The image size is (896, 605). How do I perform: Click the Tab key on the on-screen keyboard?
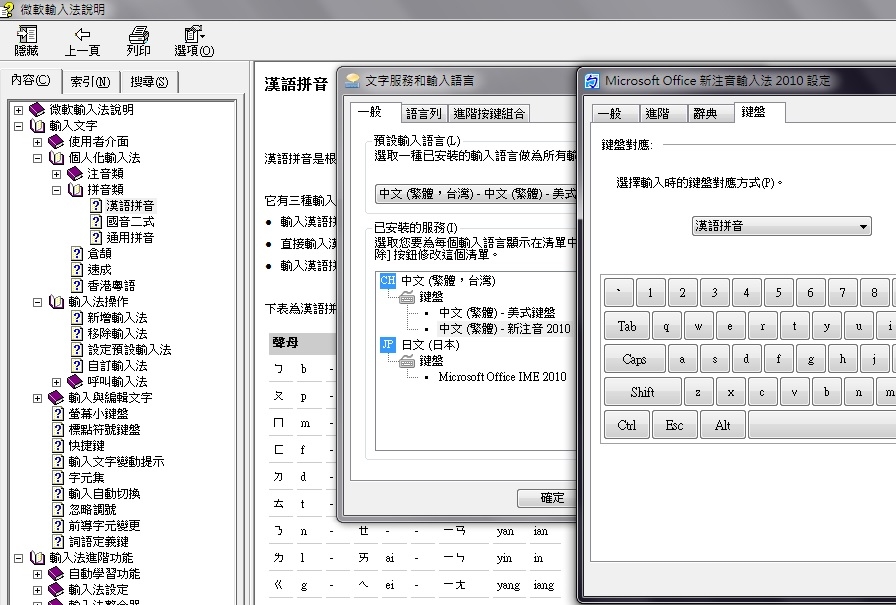(627, 326)
